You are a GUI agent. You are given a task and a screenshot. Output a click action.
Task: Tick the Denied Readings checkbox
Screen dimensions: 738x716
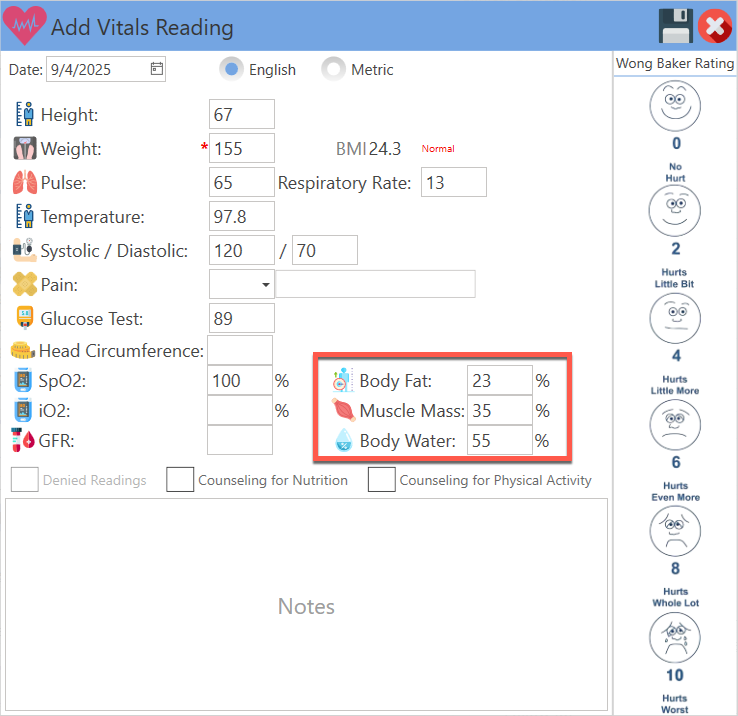point(24,480)
